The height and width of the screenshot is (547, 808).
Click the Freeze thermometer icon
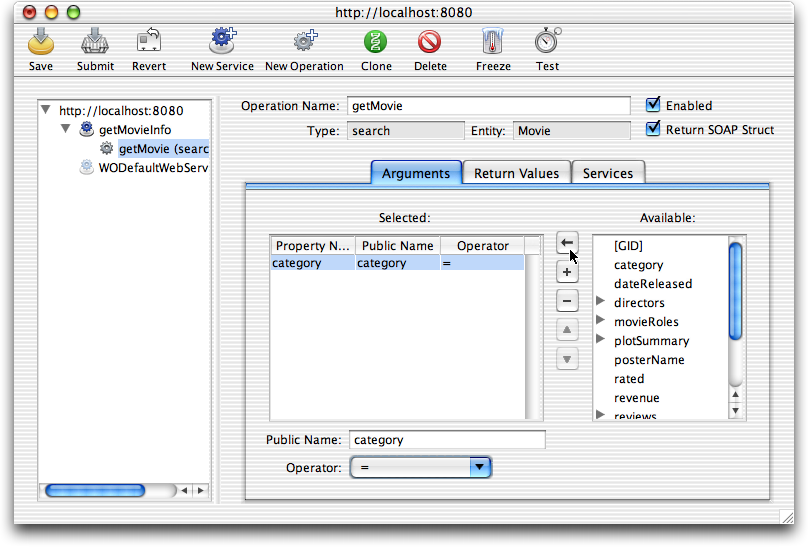click(493, 41)
